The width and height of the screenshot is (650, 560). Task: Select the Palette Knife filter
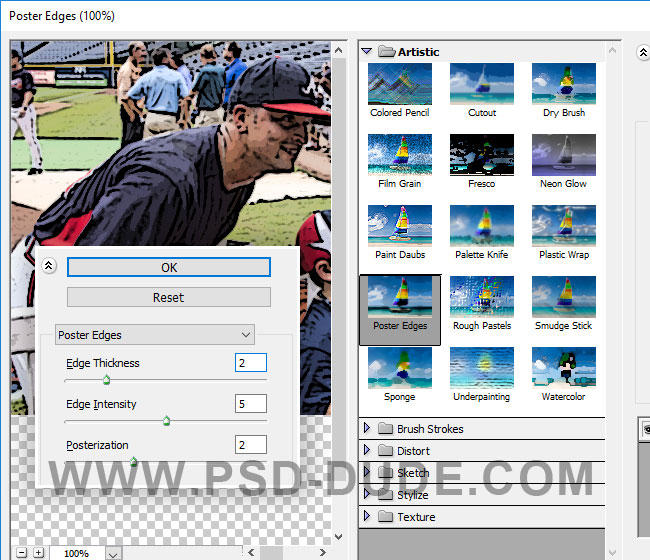(x=482, y=226)
